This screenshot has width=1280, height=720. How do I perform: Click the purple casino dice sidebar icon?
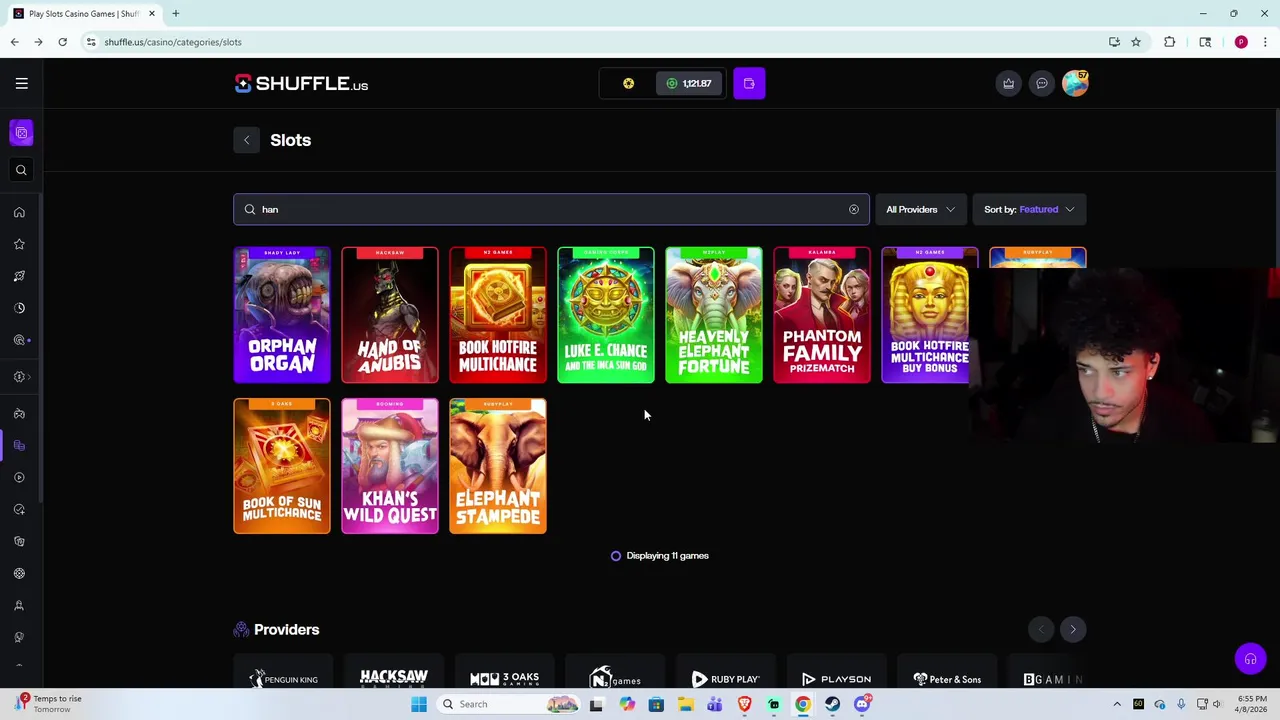point(21,133)
